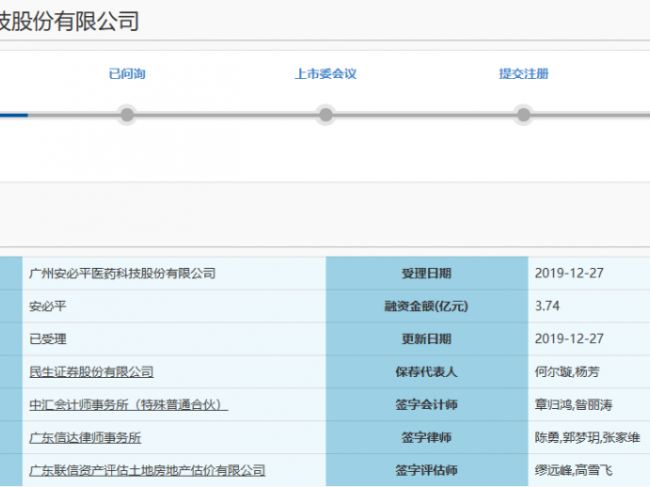Open the 民生证券股份有限公司 link
The width and height of the screenshot is (650, 487).
click(x=91, y=372)
